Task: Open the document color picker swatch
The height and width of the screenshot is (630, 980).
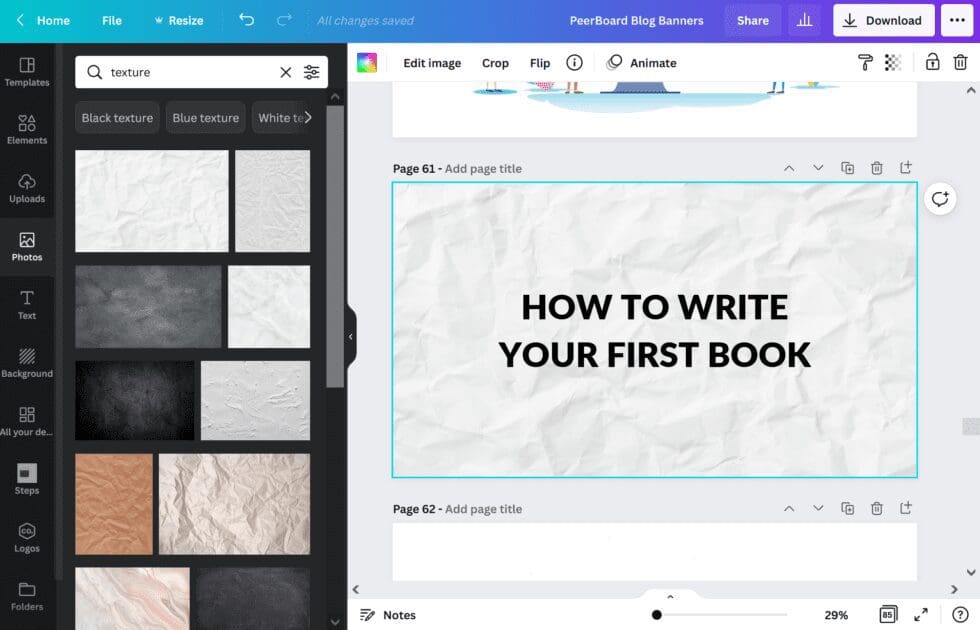Action: coord(367,62)
